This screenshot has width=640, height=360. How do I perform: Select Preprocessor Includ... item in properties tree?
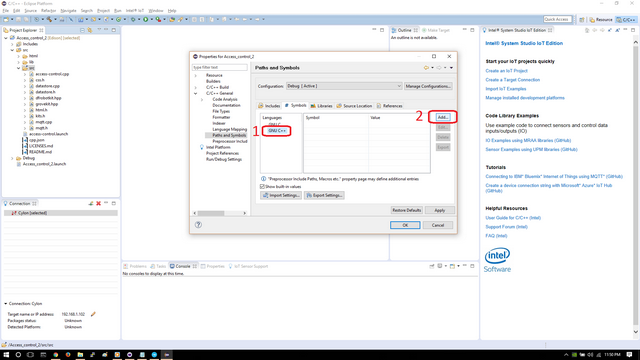point(229,141)
